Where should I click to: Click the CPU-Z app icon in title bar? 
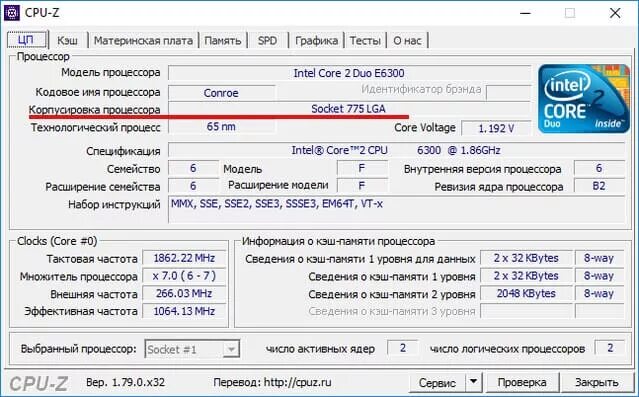pos(11,13)
